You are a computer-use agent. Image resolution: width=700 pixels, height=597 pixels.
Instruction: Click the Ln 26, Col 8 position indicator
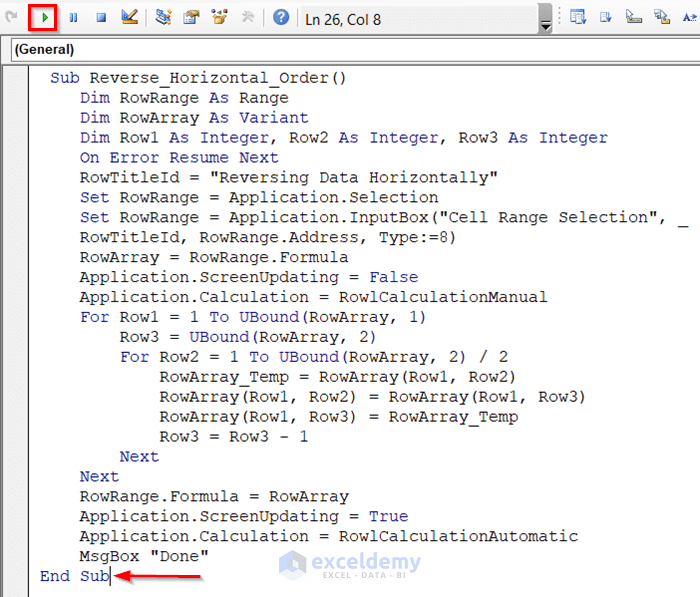point(343,20)
